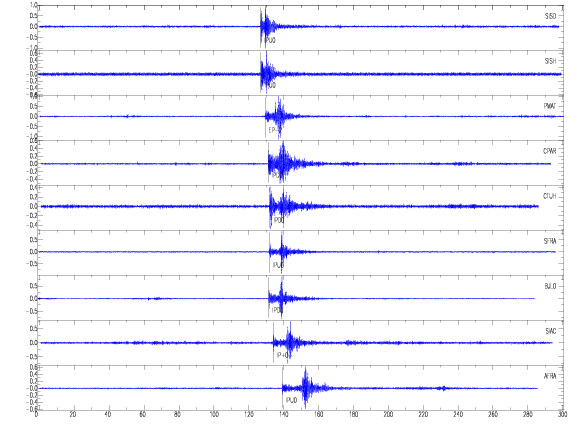Click the IPD0 pick label on CTUH trace

(279, 220)
